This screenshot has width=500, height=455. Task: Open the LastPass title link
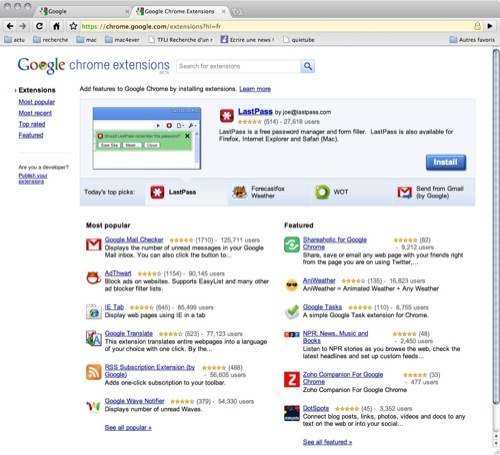click(255, 112)
